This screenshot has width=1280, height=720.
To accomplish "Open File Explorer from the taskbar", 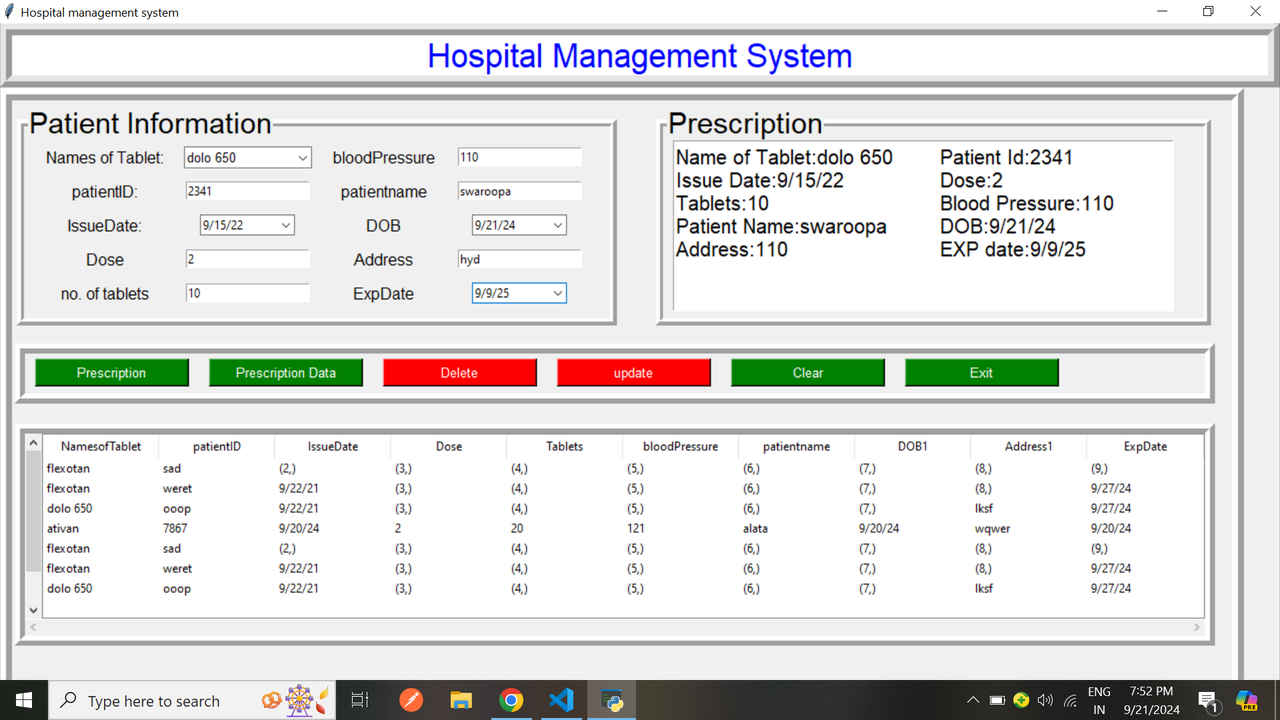I will [x=461, y=700].
